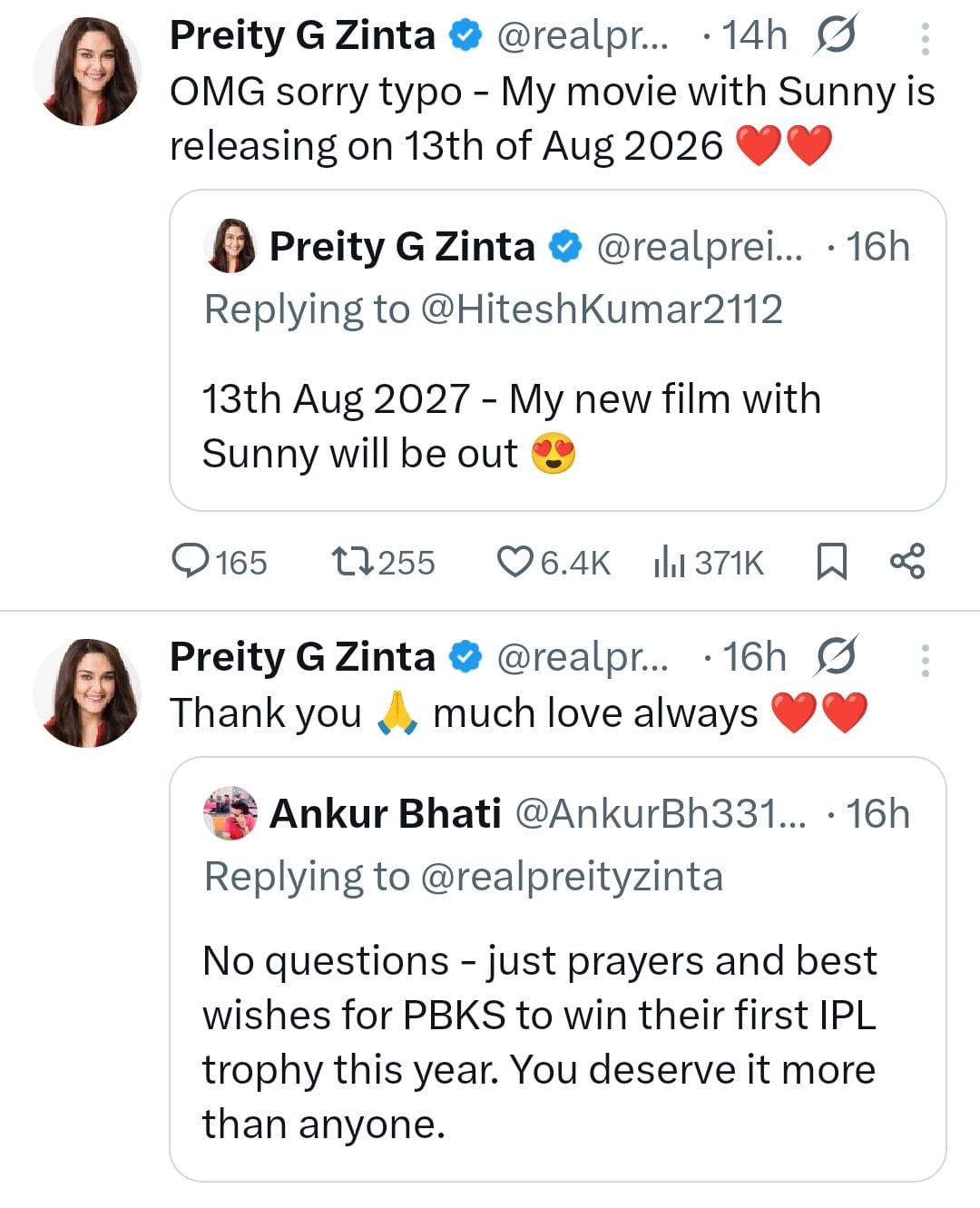Bookmark the top tweet
The height and width of the screenshot is (1208, 980).
[x=831, y=562]
